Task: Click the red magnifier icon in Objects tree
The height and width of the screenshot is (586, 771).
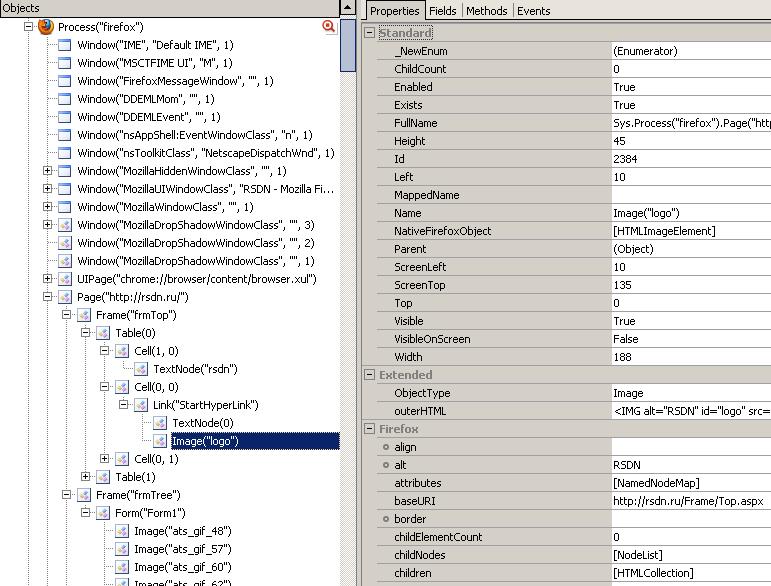Action: coord(328,27)
